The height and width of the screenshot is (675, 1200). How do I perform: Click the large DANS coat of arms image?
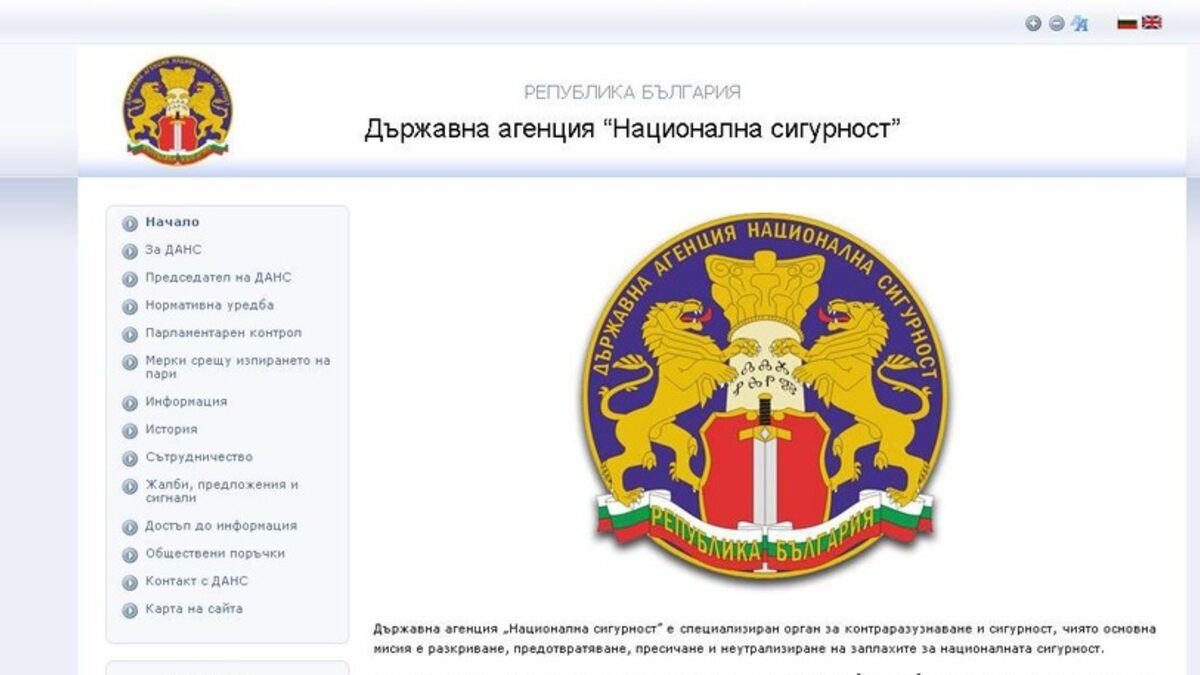(765, 396)
